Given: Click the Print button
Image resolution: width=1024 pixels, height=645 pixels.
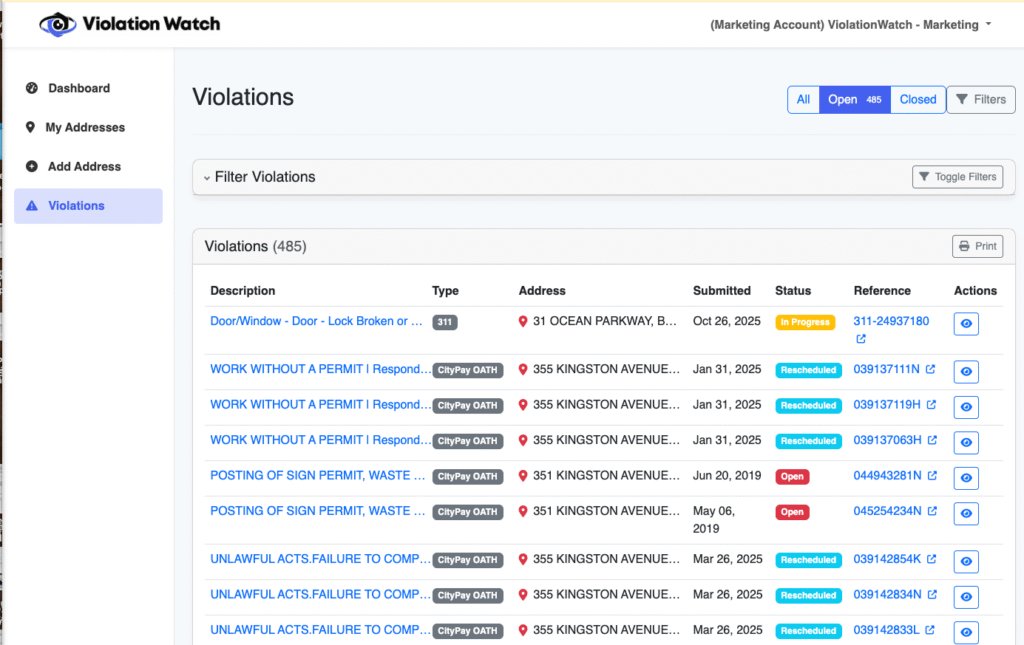Looking at the screenshot, I should pyautogui.click(x=976, y=246).
